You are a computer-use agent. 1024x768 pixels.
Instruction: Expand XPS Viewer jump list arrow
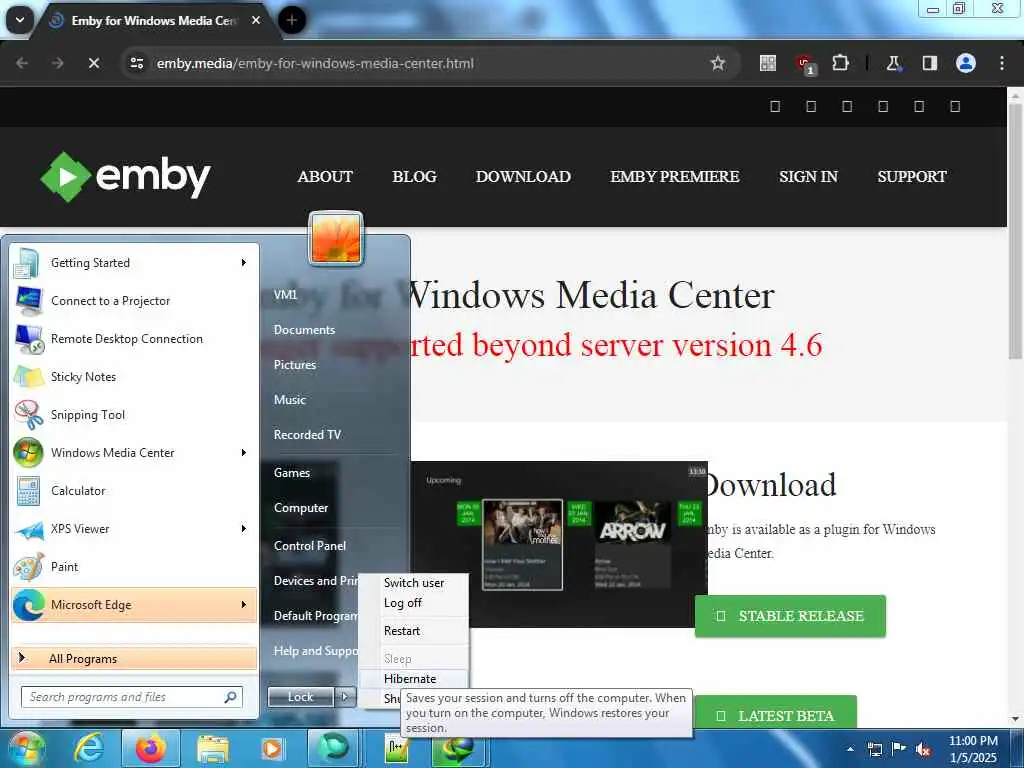coord(244,528)
